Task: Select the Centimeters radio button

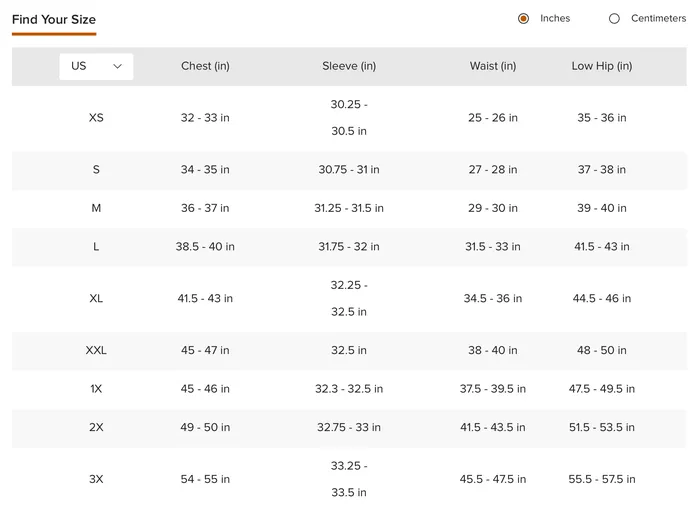Action: (x=614, y=19)
